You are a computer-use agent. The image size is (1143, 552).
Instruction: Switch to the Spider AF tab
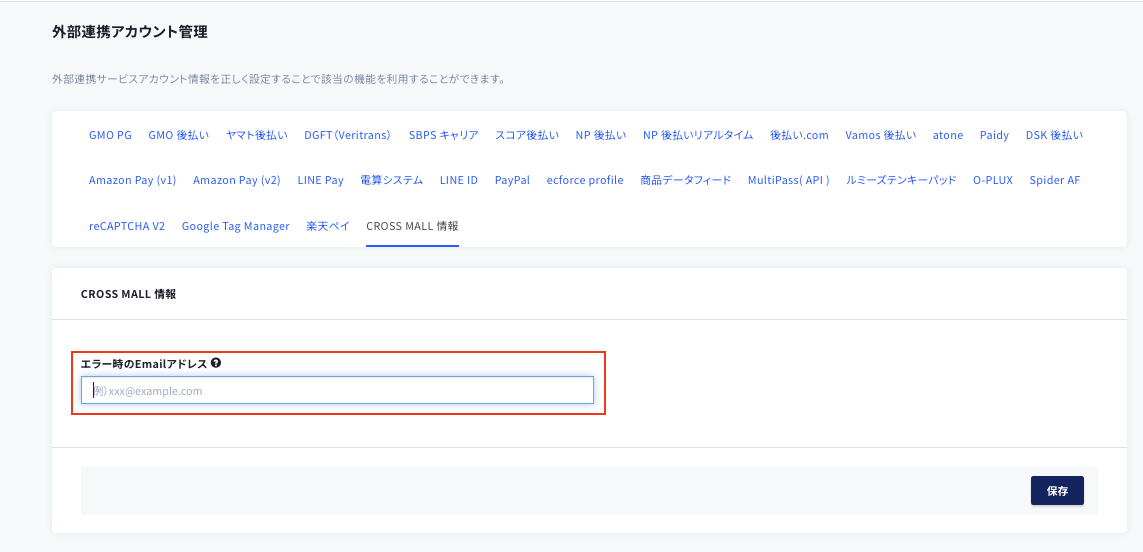pyautogui.click(x=1055, y=180)
